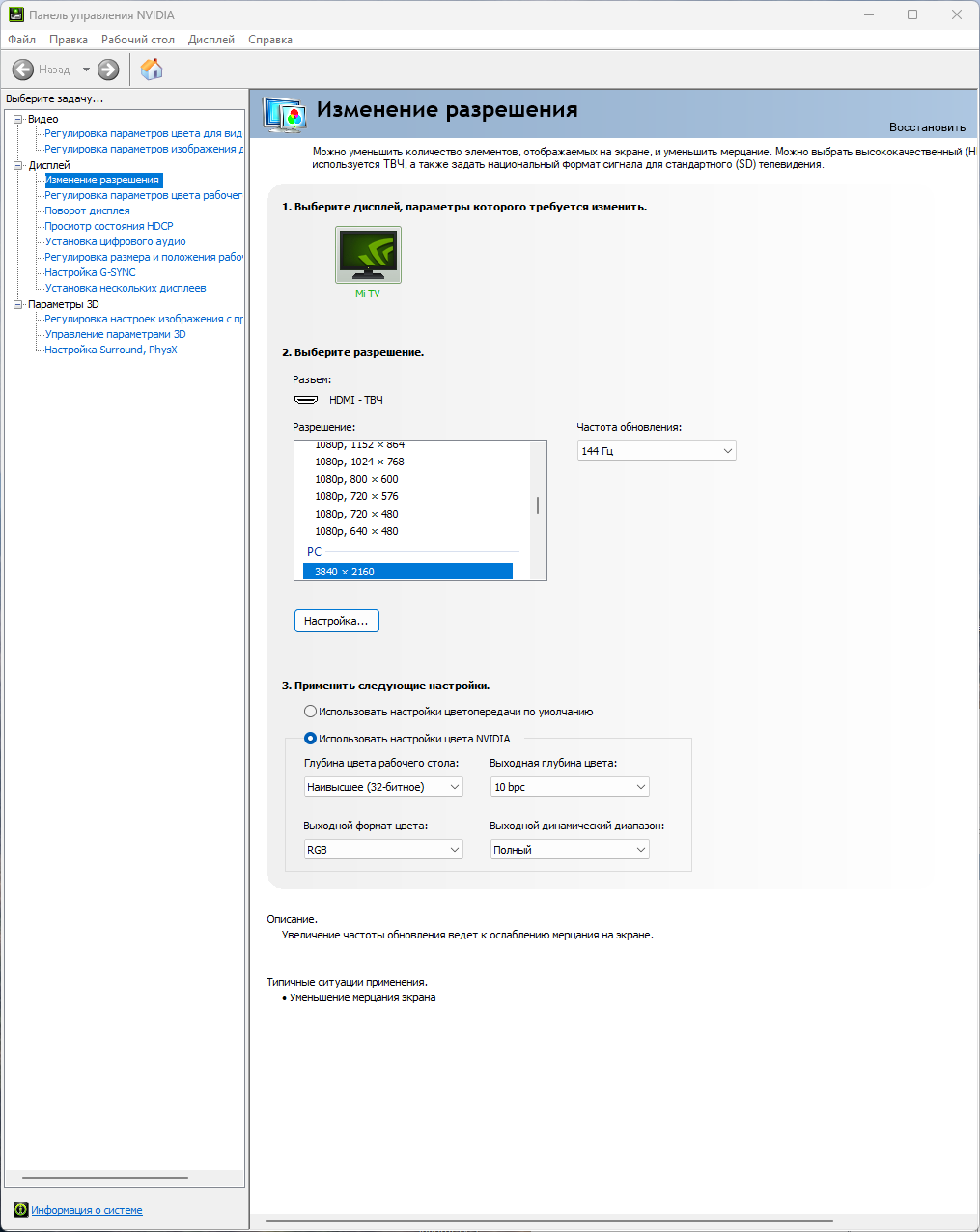Open back history dropdown arrow next to Назад

86,70
